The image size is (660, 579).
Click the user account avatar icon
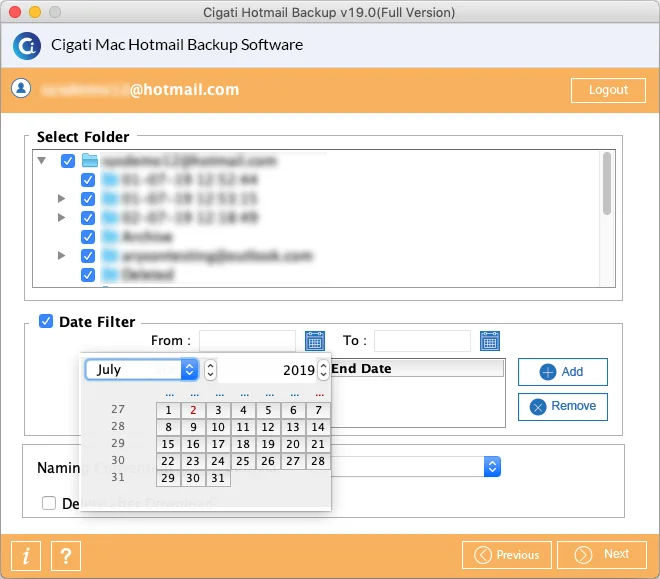click(x=21, y=88)
